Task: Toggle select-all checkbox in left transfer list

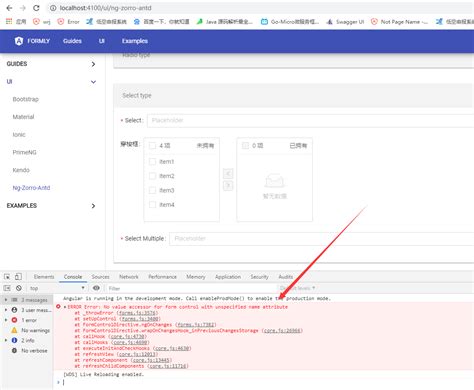Action: coord(152,146)
